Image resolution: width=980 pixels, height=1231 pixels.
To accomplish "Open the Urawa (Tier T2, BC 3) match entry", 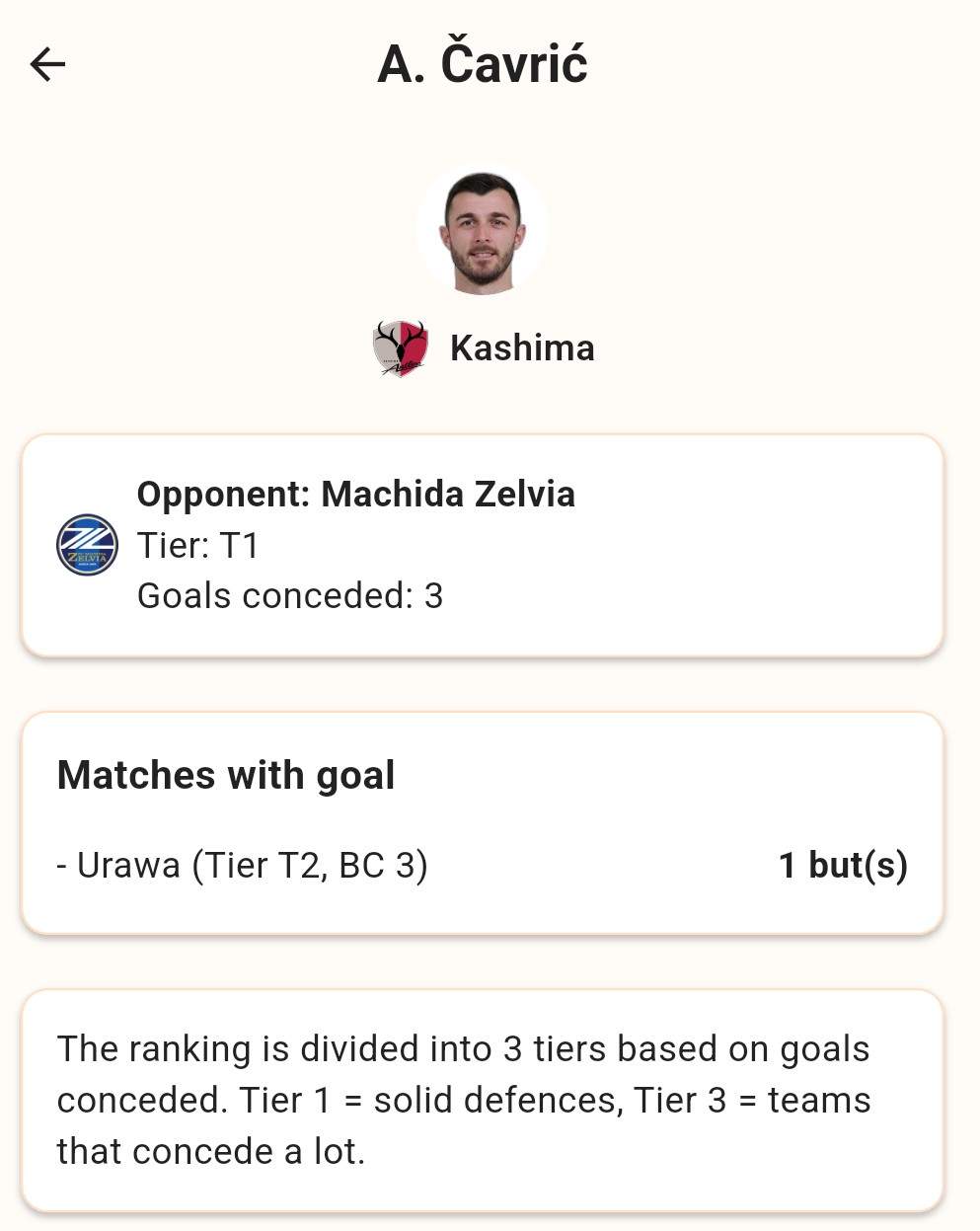I will point(246,865).
